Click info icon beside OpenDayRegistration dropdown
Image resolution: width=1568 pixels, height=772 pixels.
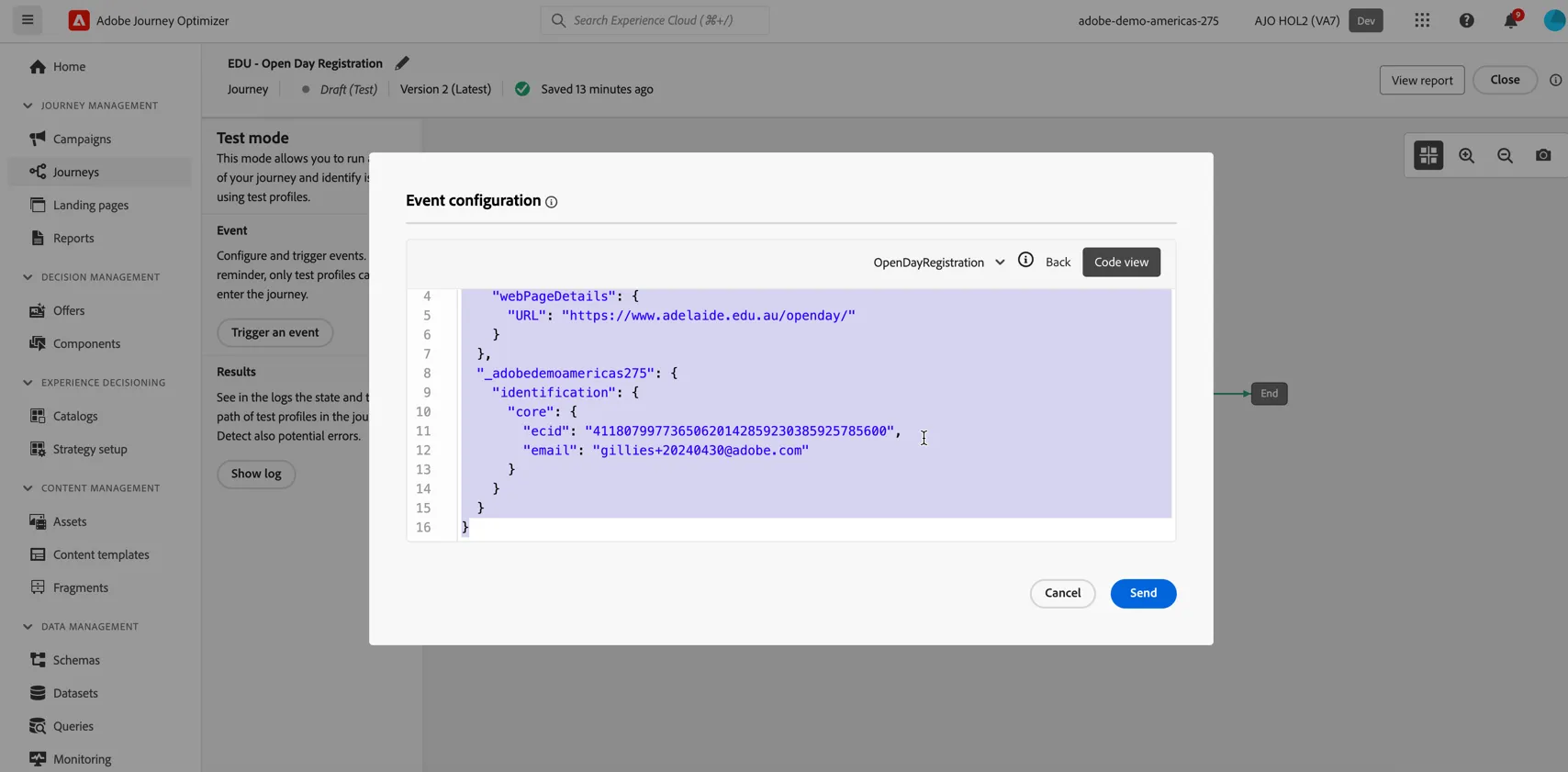point(1025,261)
